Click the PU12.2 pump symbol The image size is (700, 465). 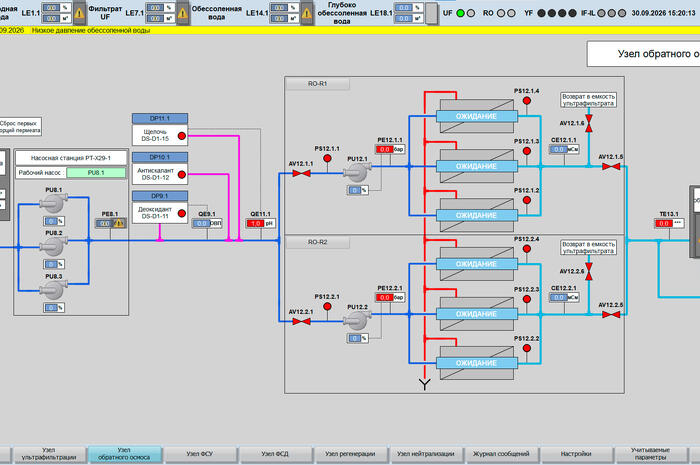coord(357,320)
